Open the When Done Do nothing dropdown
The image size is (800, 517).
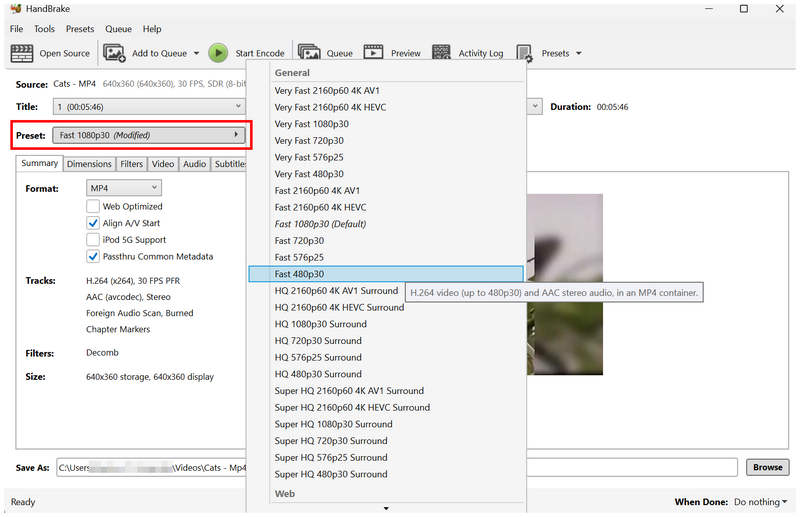coord(760,502)
